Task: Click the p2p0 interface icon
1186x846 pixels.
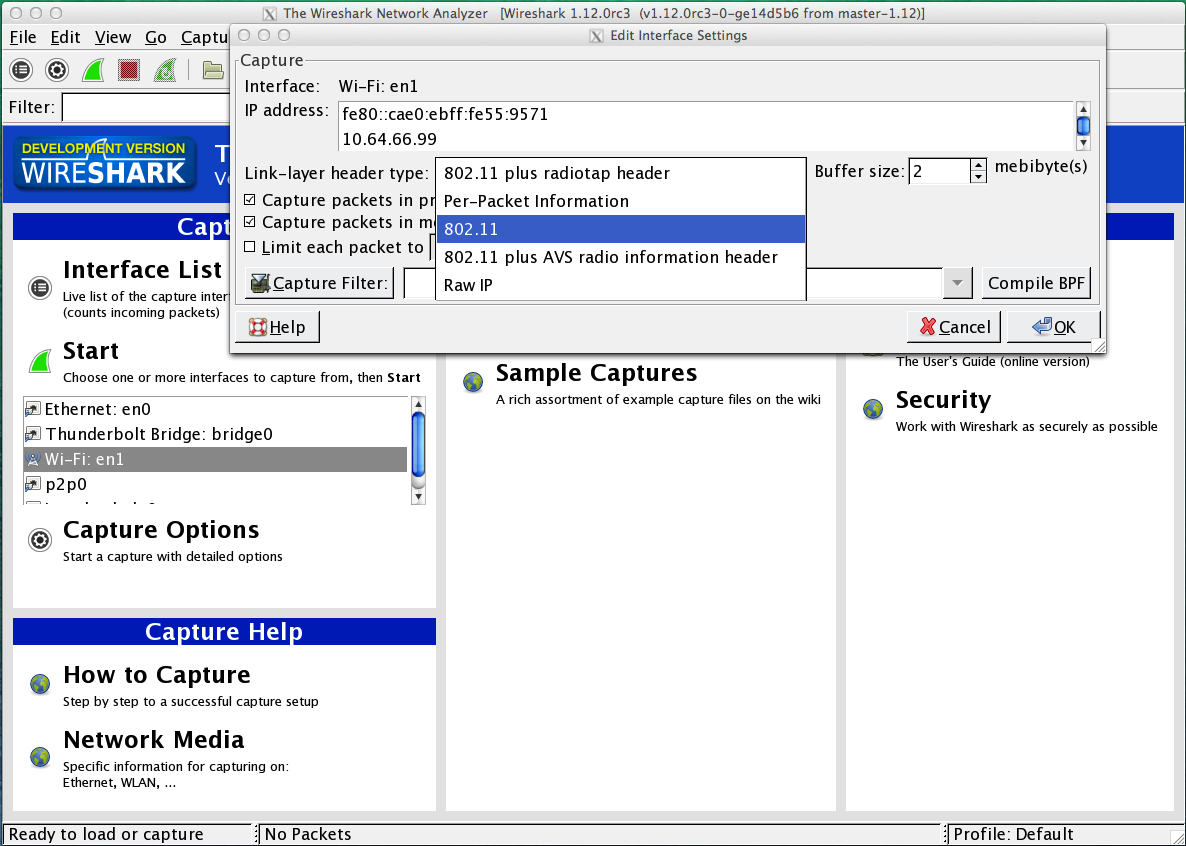Action: [33, 484]
